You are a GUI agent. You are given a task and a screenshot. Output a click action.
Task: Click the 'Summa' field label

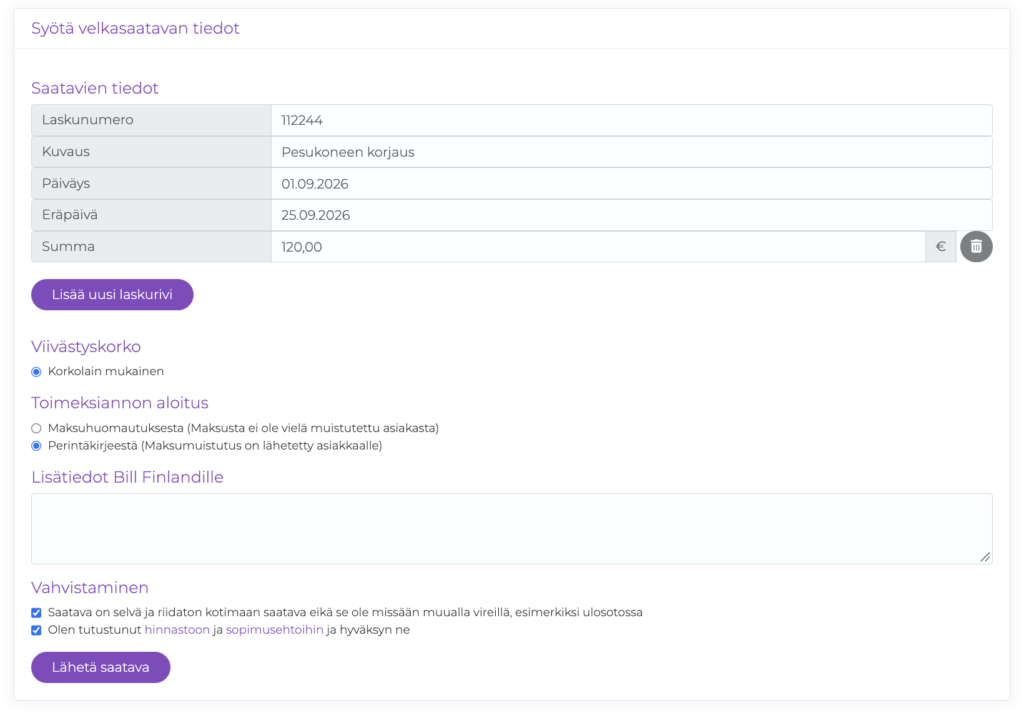[x=69, y=246]
